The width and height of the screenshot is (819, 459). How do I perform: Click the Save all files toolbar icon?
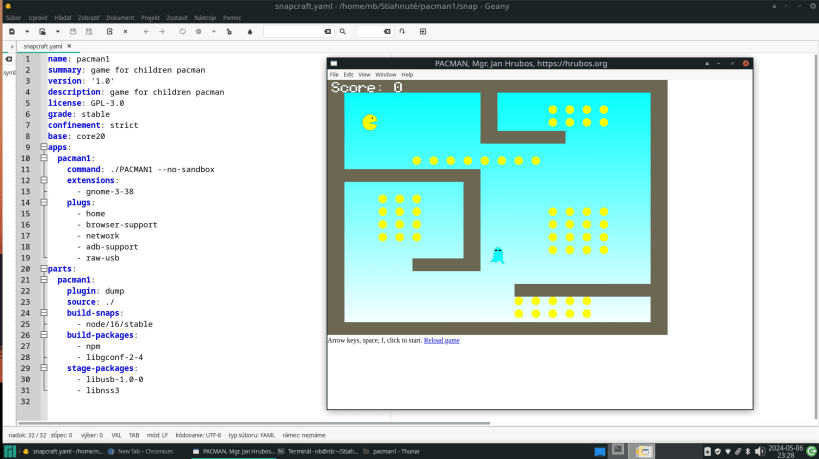[89, 31]
